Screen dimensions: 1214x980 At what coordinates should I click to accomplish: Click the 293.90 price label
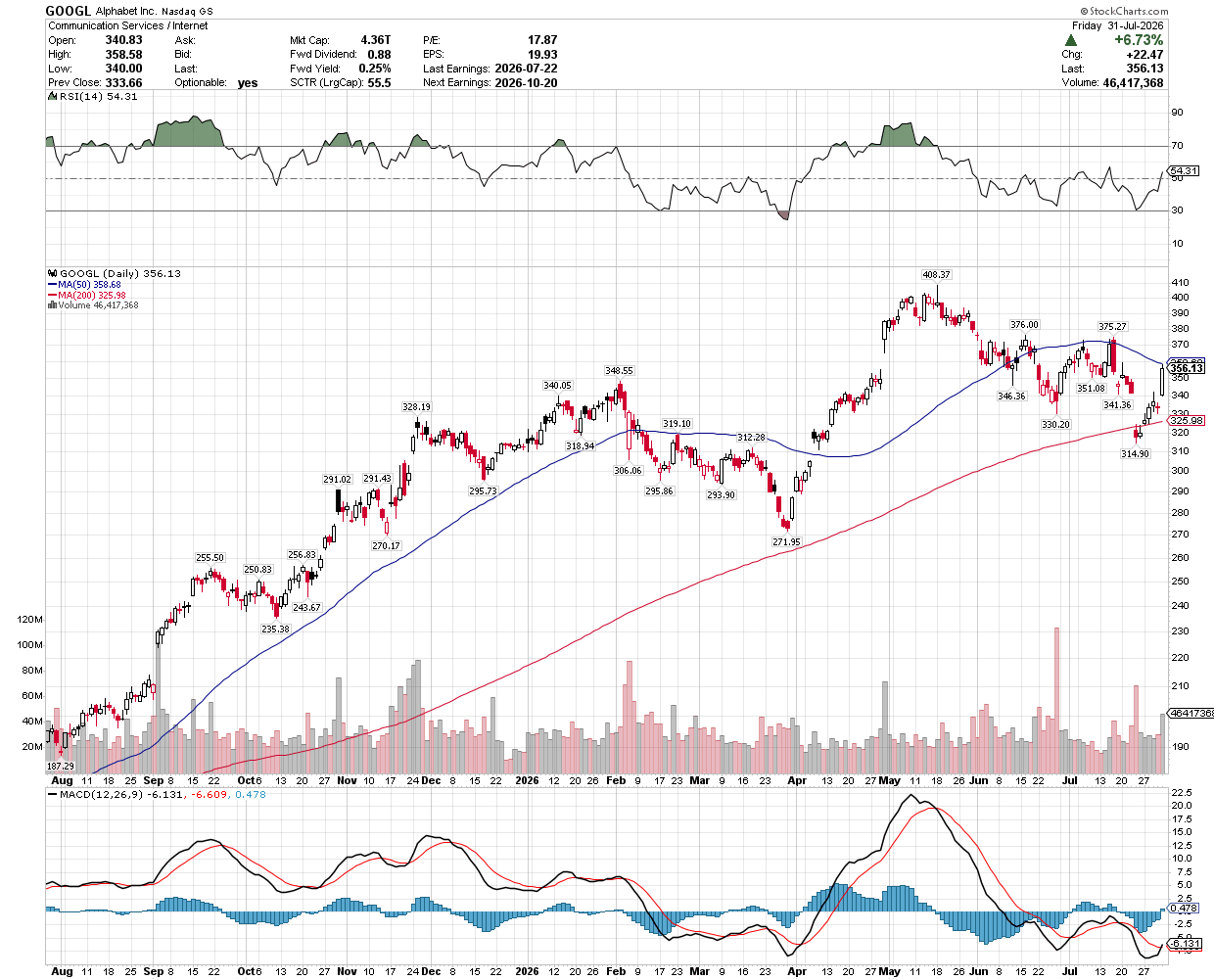pyautogui.click(x=721, y=495)
